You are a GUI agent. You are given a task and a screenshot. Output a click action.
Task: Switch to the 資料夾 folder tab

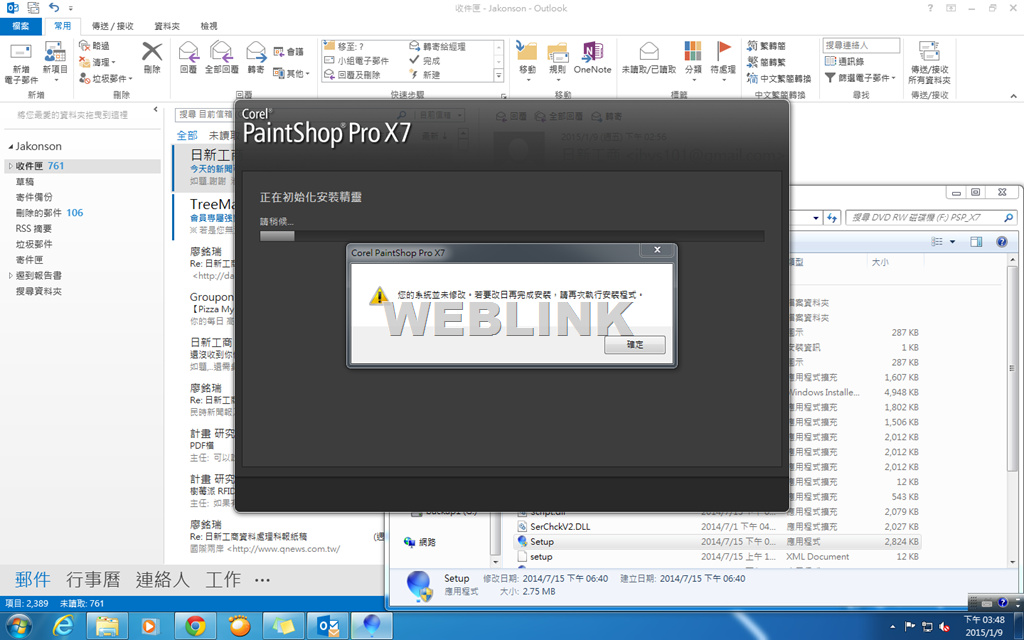pyautogui.click(x=167, y=26)
